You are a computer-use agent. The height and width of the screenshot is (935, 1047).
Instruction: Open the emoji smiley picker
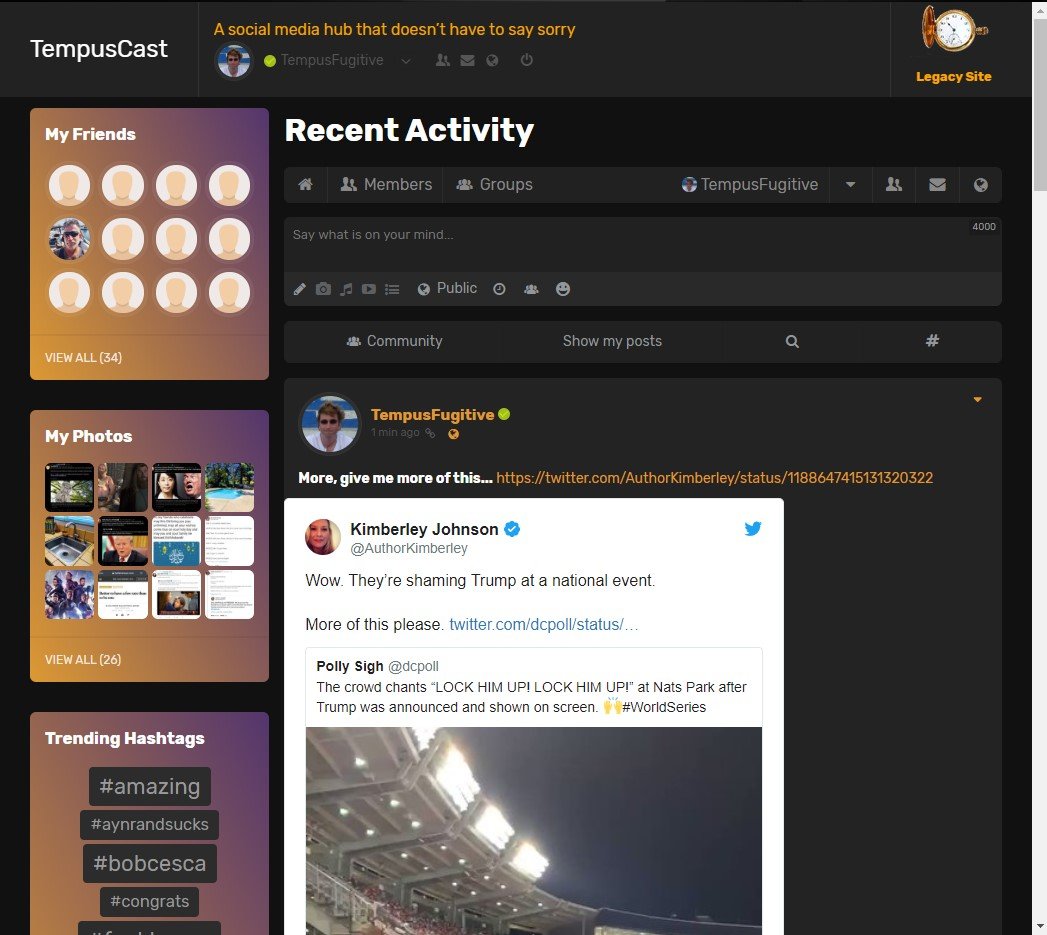[x=563, y=289]
